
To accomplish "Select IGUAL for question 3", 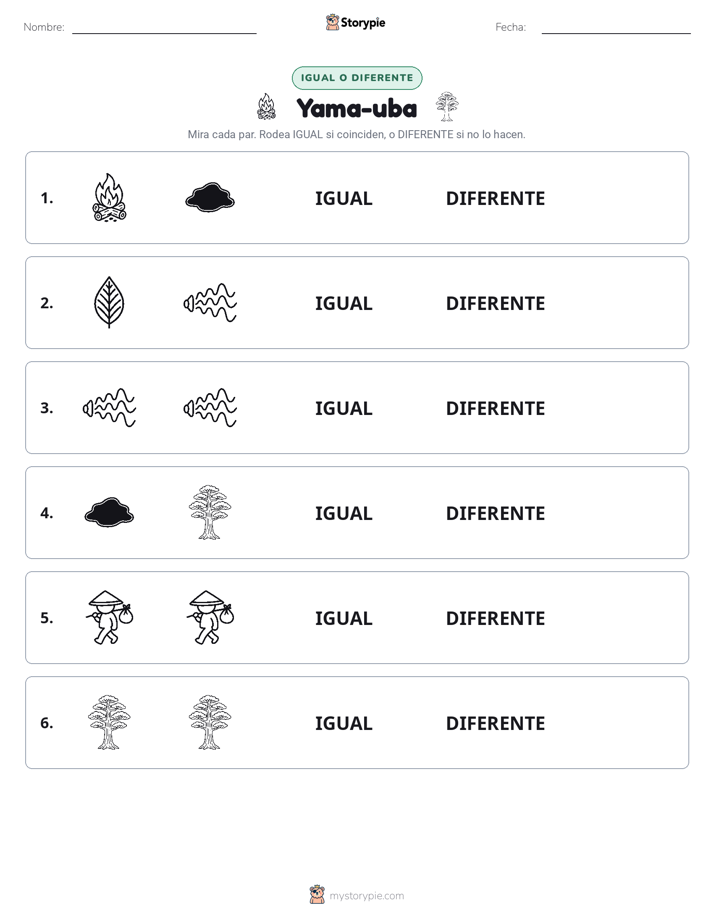I will 343,408.
